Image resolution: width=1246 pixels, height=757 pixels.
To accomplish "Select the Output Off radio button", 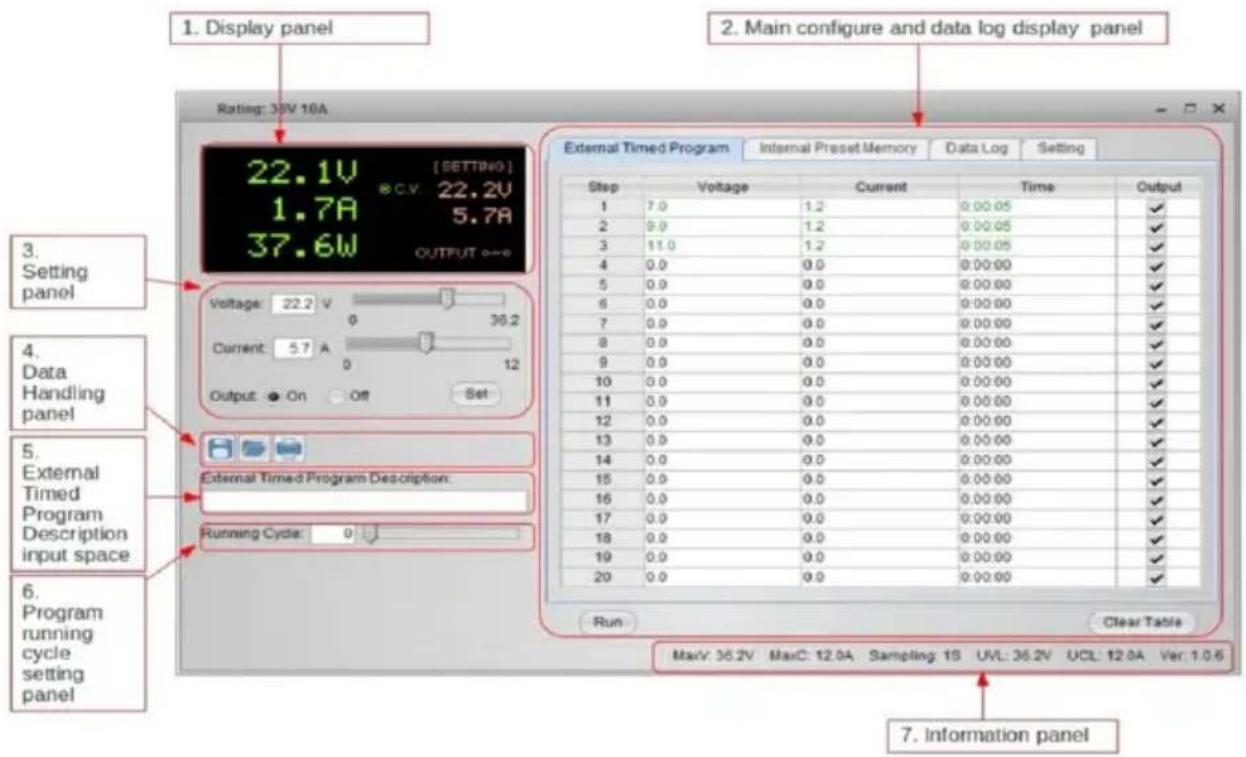I will click(x=338, y=395).
